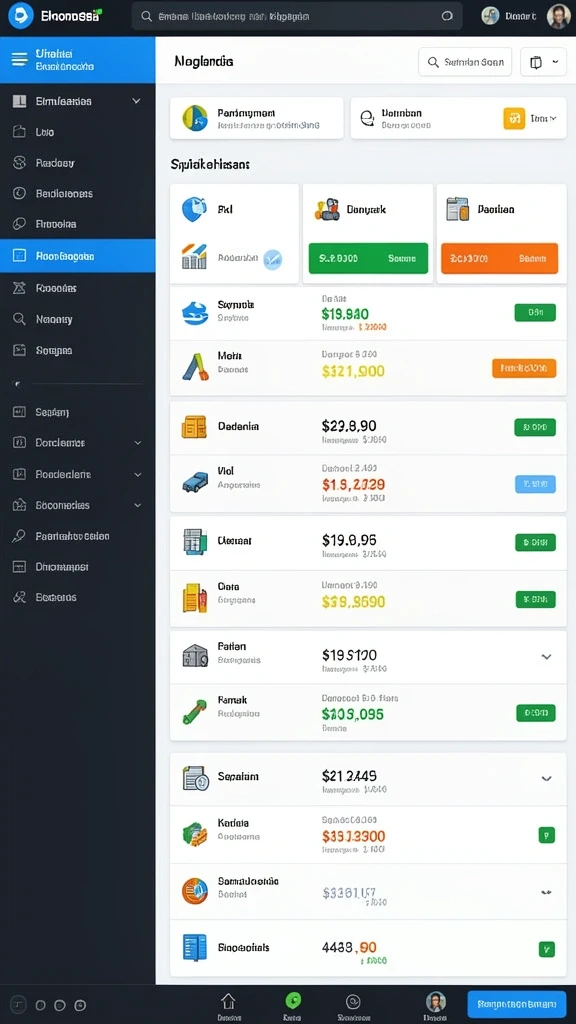Click the orange button on the Dacitan card
The width and height of the screenshot is (576, 1024).
(500, 259)
